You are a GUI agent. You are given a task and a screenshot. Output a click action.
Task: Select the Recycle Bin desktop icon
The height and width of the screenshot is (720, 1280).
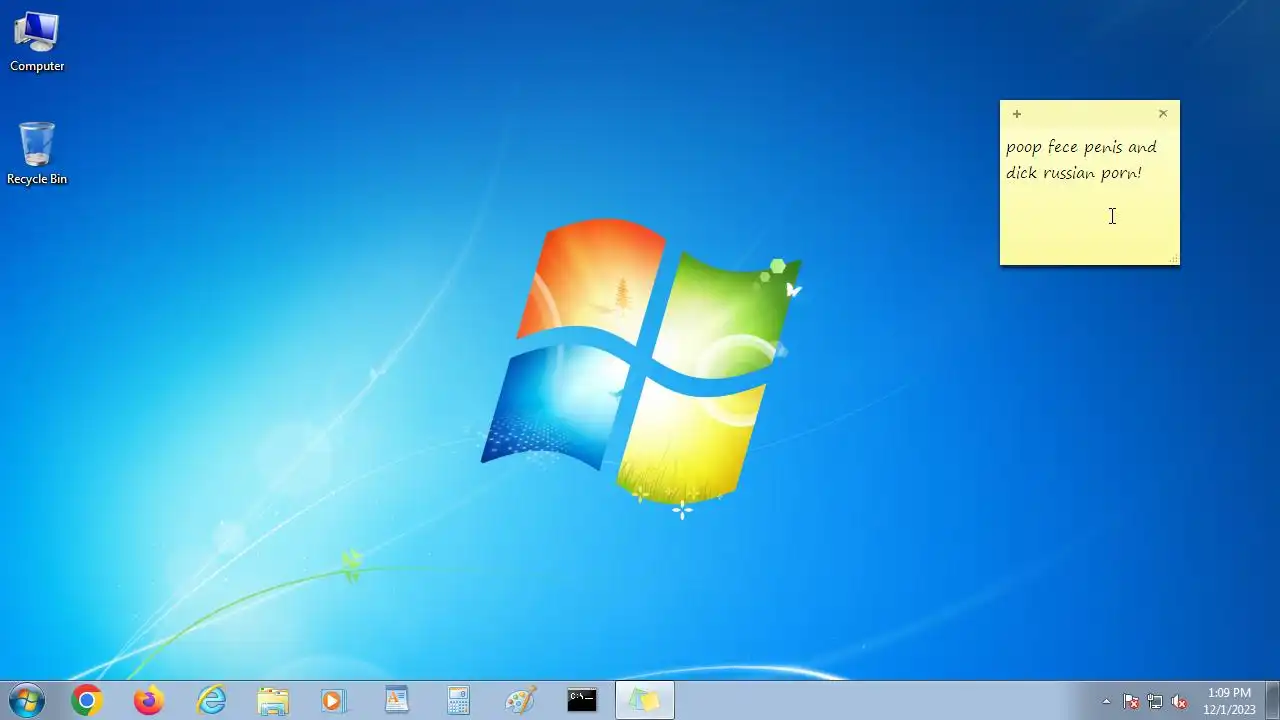pos(37,154)
